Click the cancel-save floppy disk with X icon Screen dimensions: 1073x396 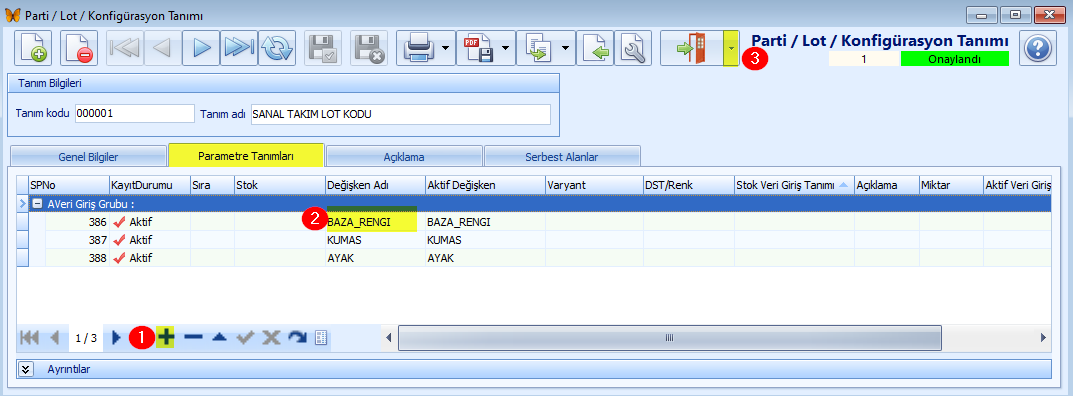pyautogui.click(x=369, y=48)
